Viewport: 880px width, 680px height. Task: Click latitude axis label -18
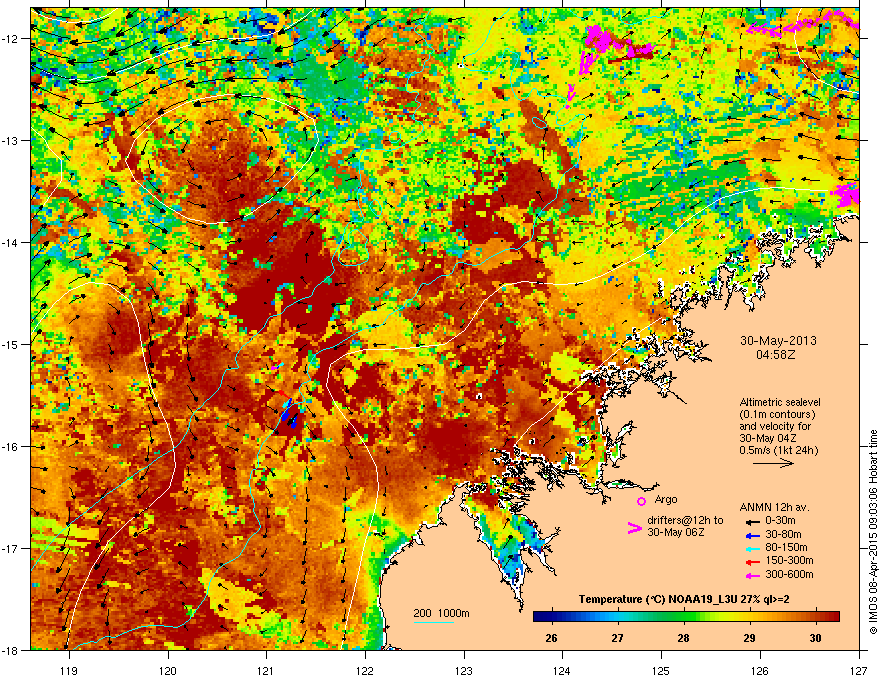(10, 650)
